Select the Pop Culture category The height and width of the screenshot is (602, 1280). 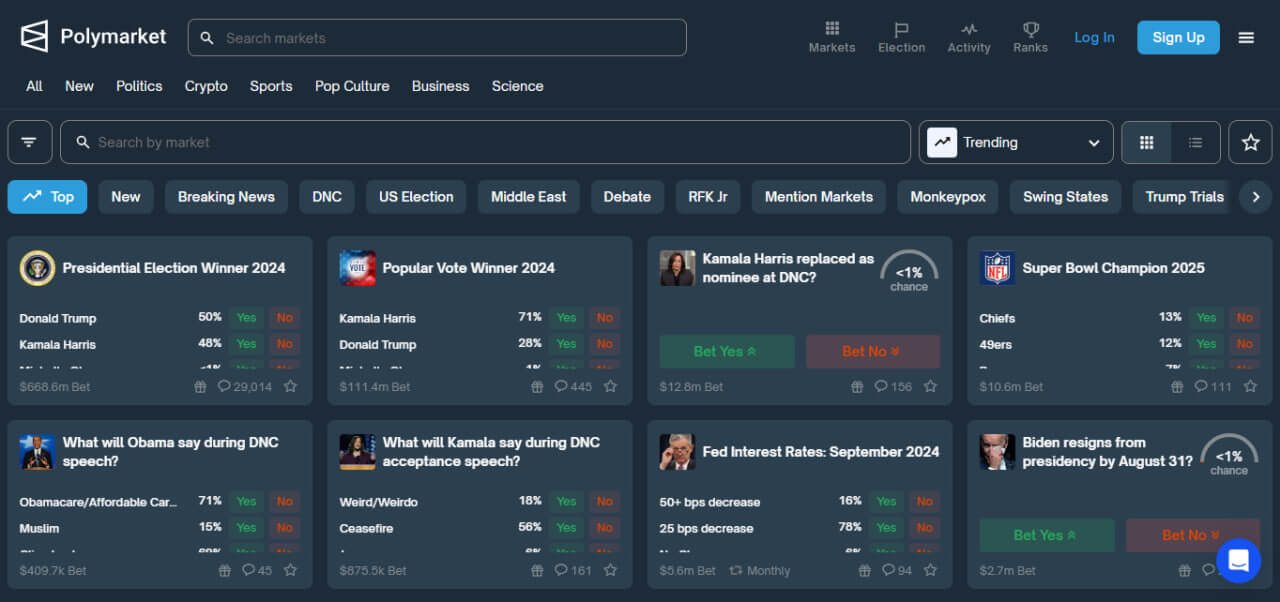click(x=352, y=86)
